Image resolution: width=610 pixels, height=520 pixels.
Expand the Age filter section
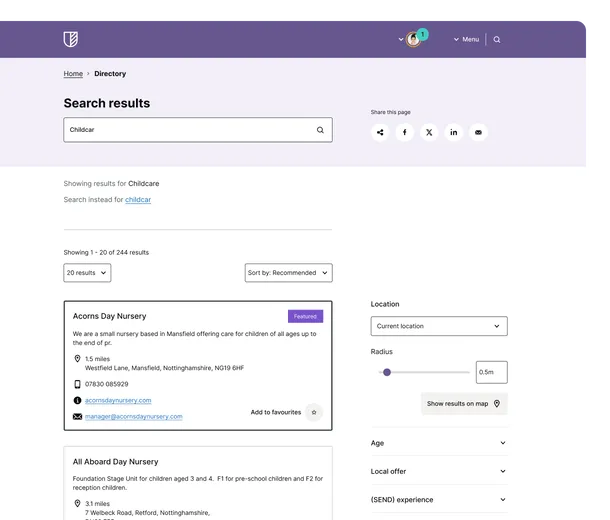pos(439,443)
